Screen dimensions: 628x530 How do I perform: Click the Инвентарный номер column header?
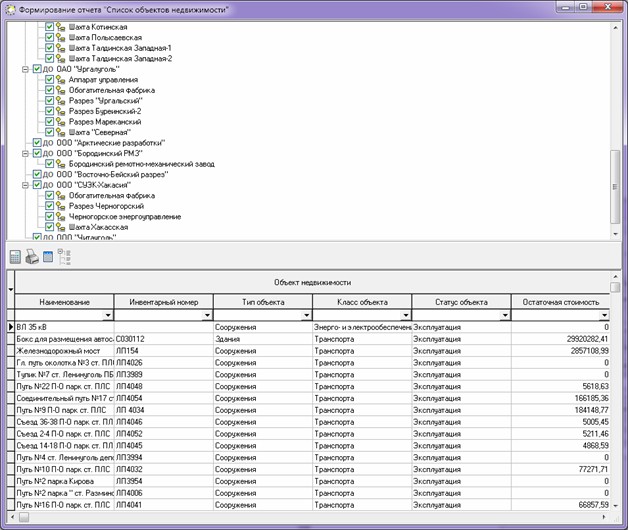pos(164,301)
